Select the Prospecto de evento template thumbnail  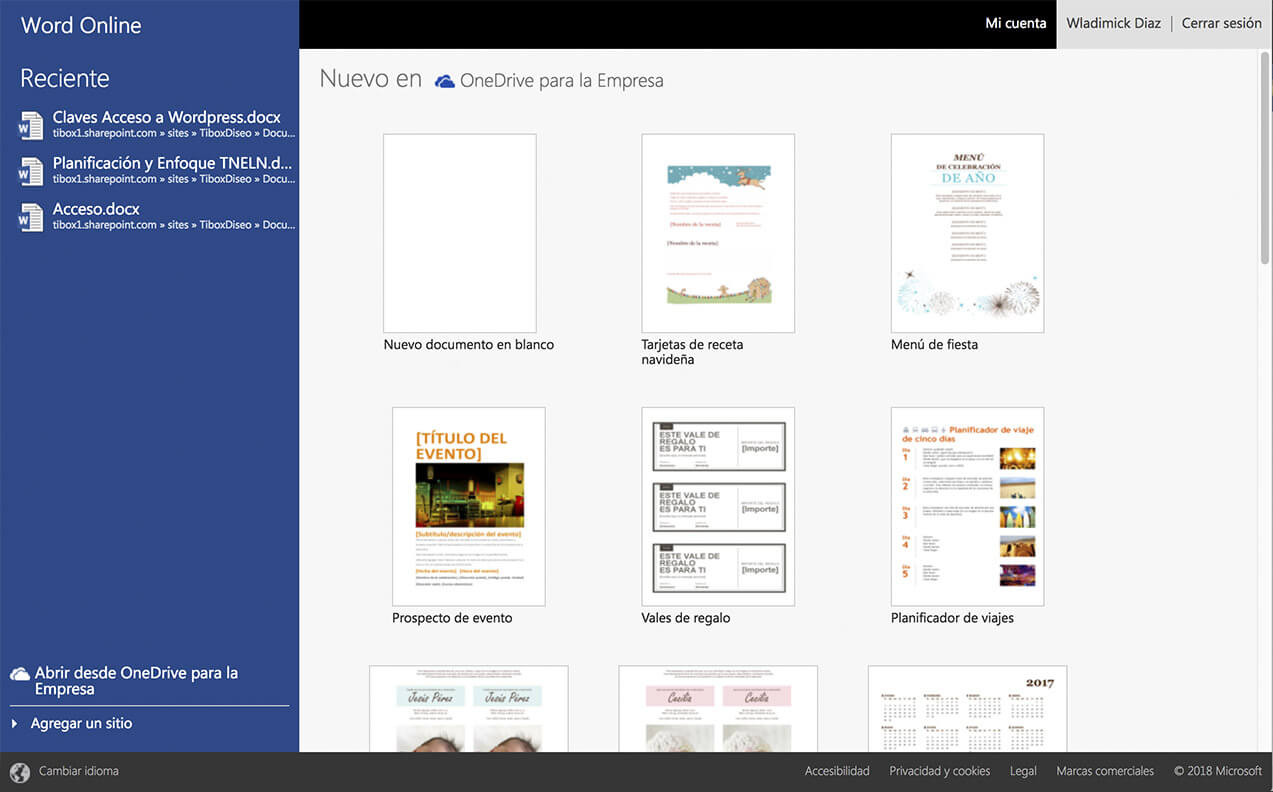tap(469, 506)
